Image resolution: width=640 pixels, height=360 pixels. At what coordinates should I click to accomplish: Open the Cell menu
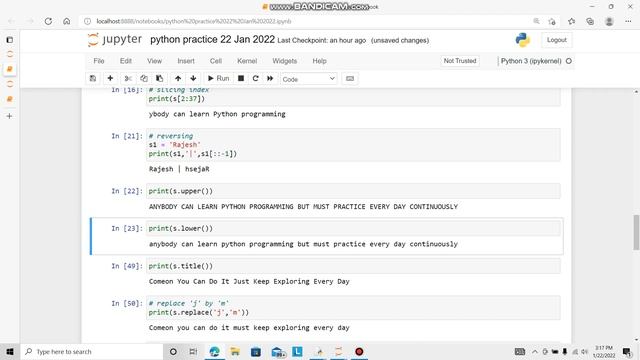216,61
